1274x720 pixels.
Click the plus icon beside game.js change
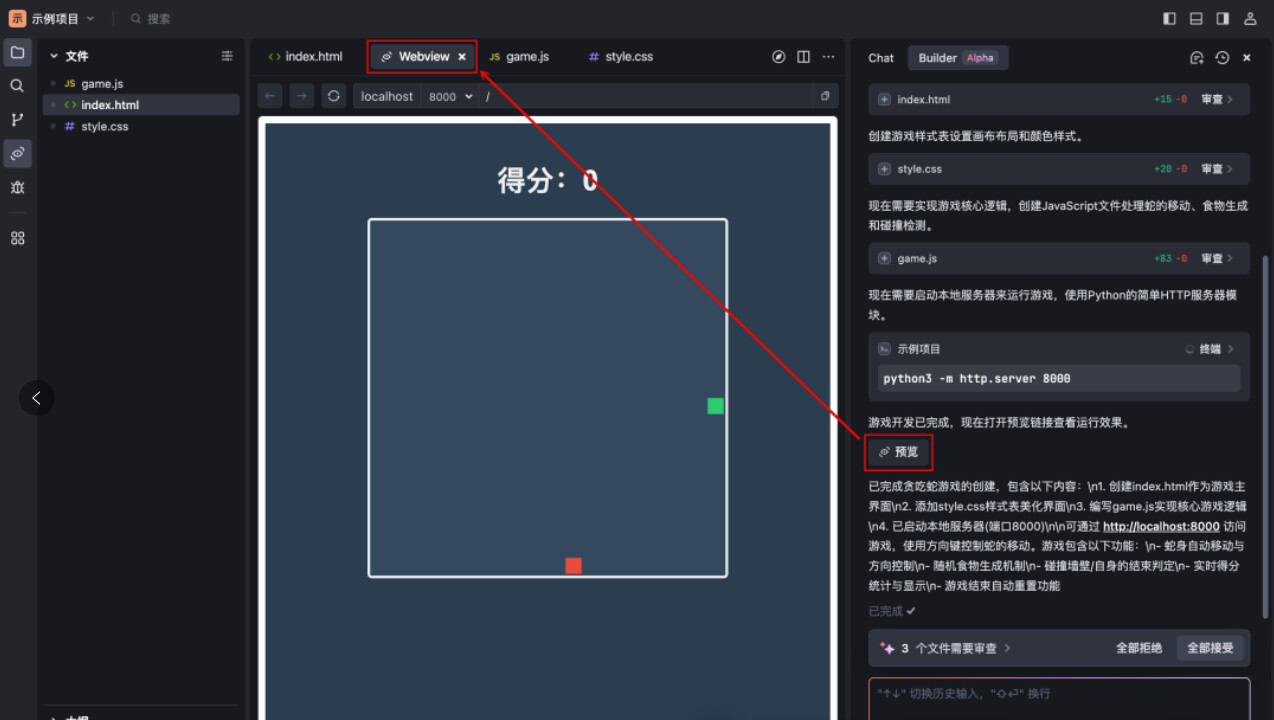click(884, 258)
